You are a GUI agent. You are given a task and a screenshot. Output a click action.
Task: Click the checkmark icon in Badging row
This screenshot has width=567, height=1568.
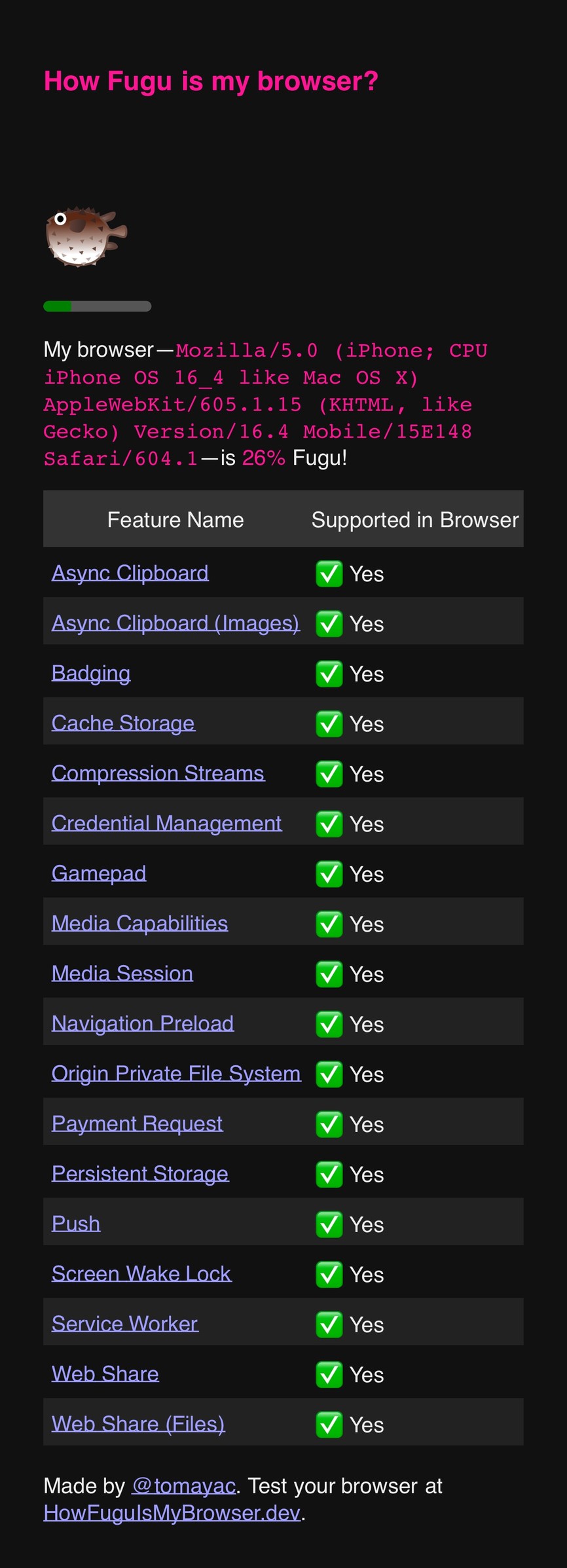tap(329, 674)
